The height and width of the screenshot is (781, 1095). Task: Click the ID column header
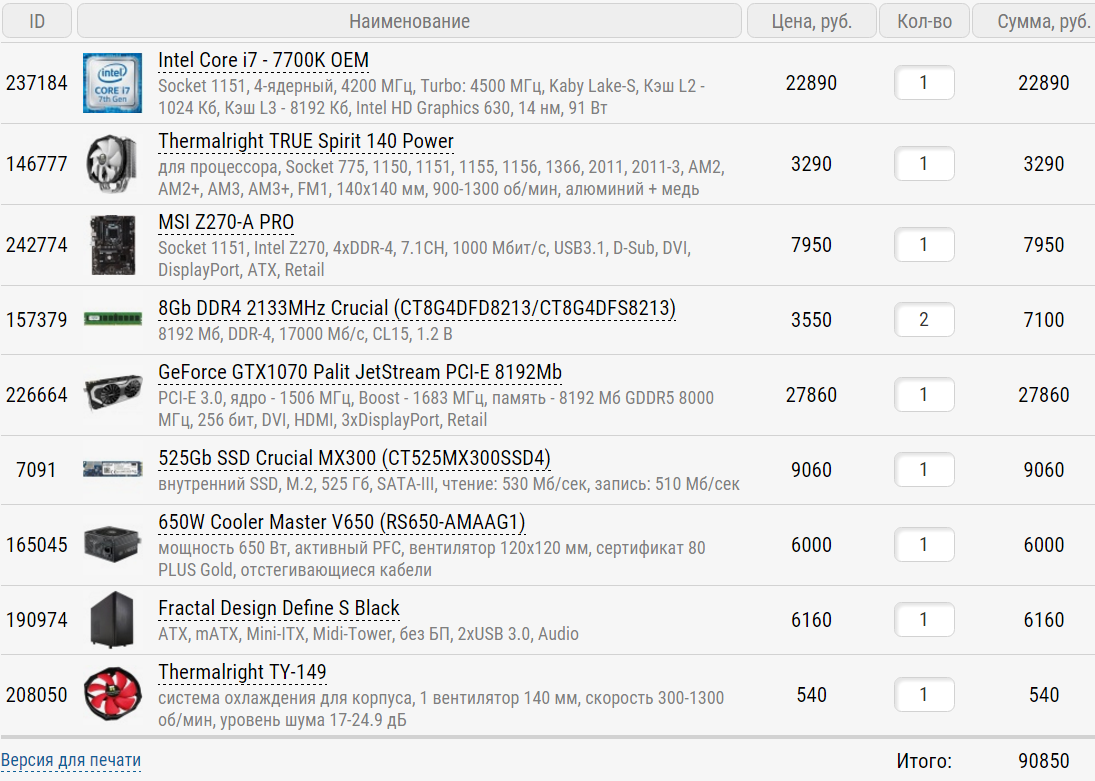tap(37, 21)
